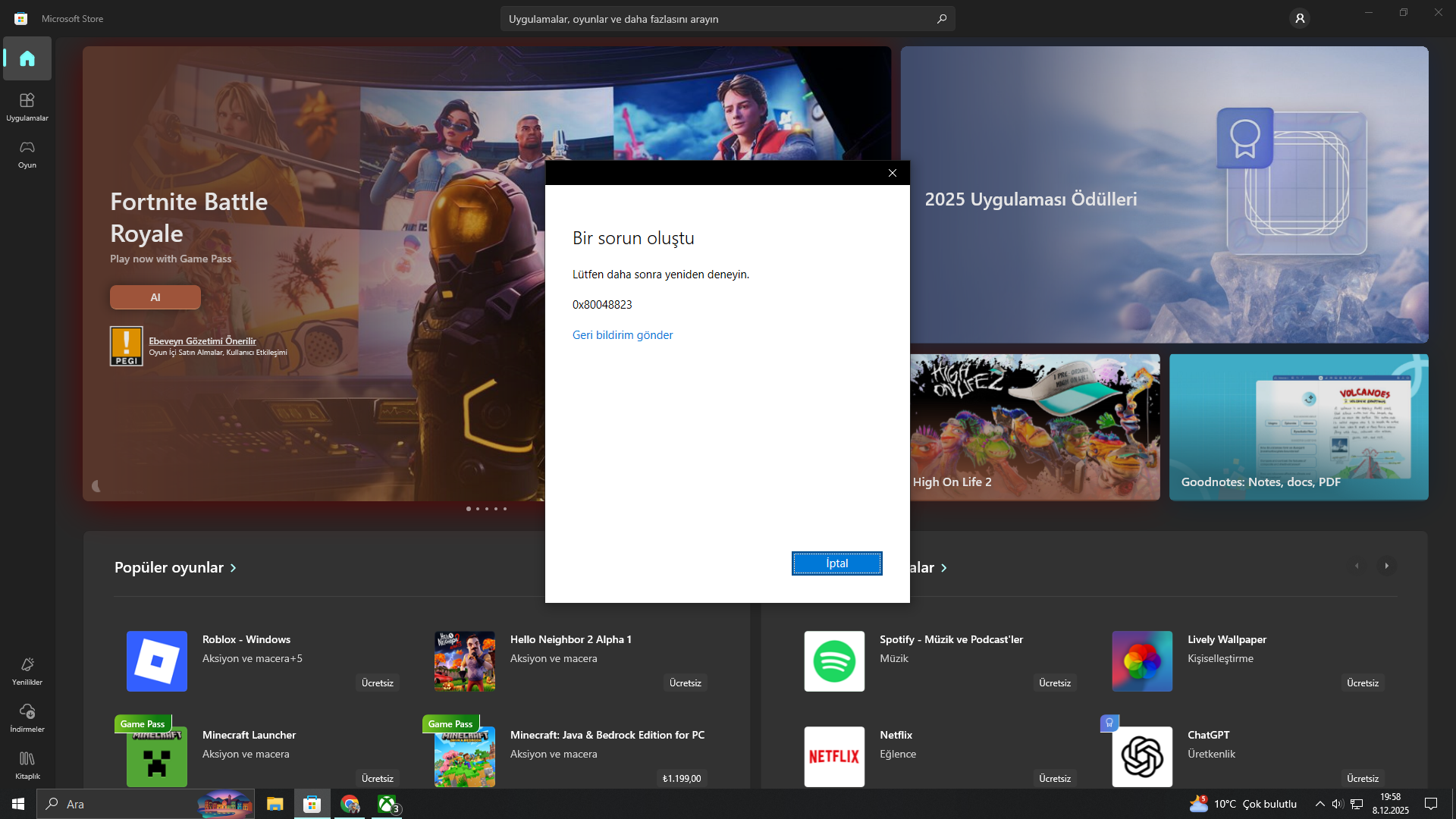Screen dimensions: 1456x819
Task: Open the Oyun section in the sidebar
Action: coord(27,154)
